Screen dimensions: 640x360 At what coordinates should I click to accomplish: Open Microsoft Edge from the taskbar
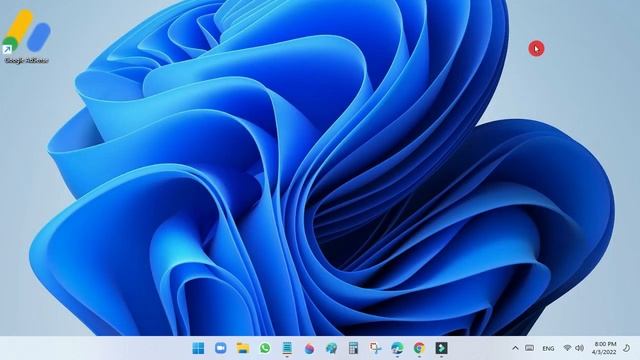click(398, 348)
